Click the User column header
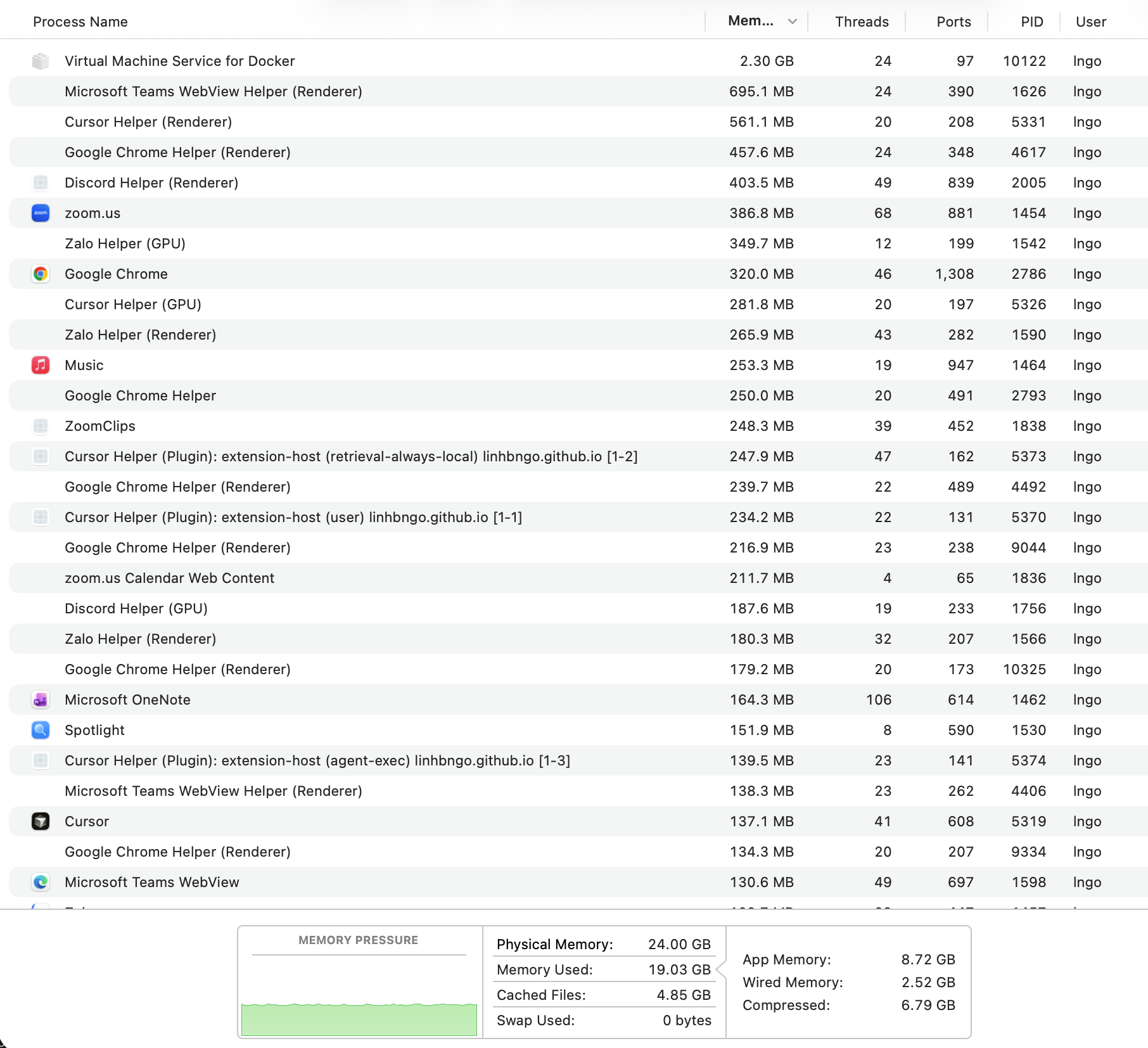 [1091, 22]
